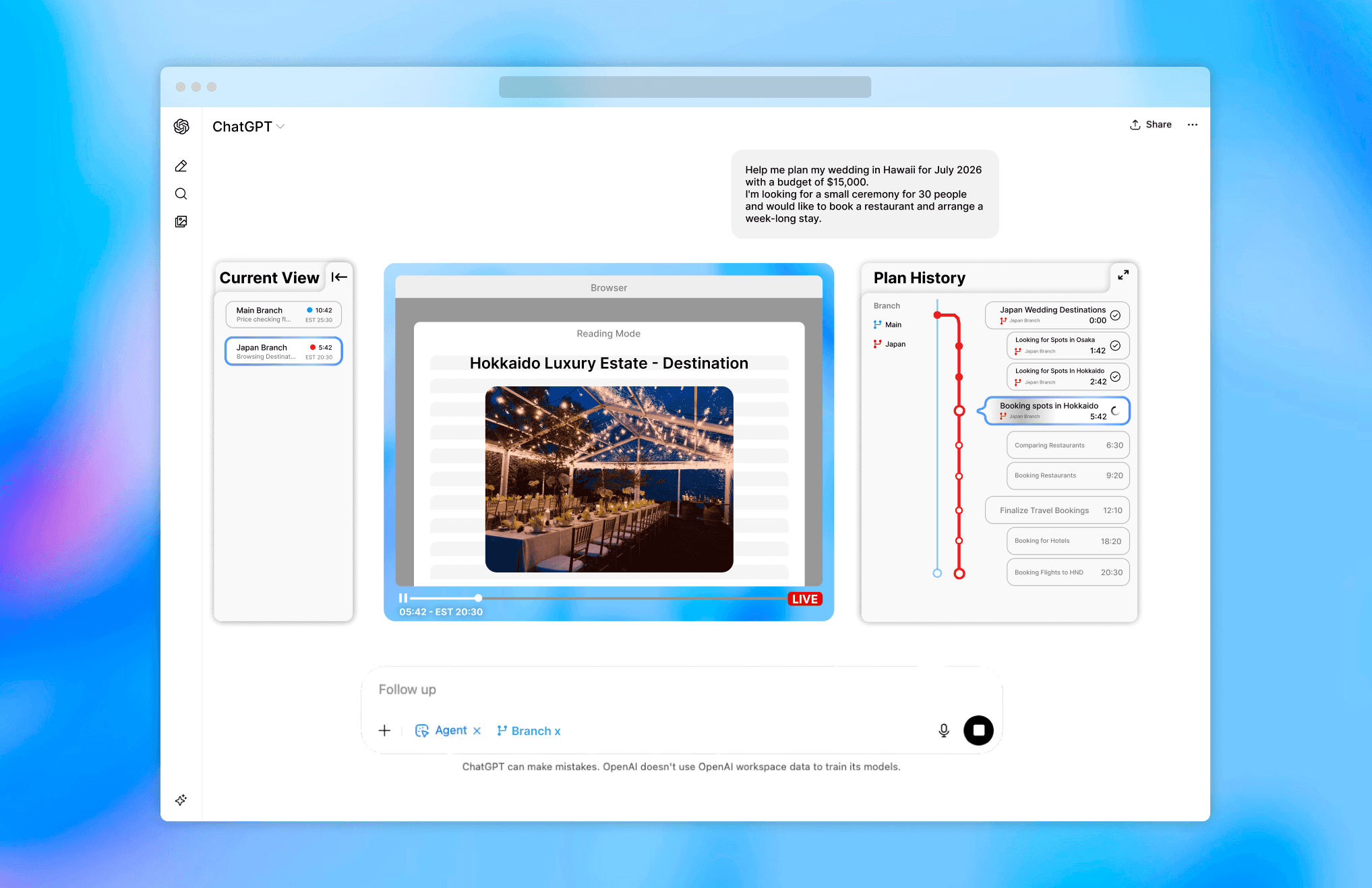Open the three-dots more options menu

point(1192,125)
